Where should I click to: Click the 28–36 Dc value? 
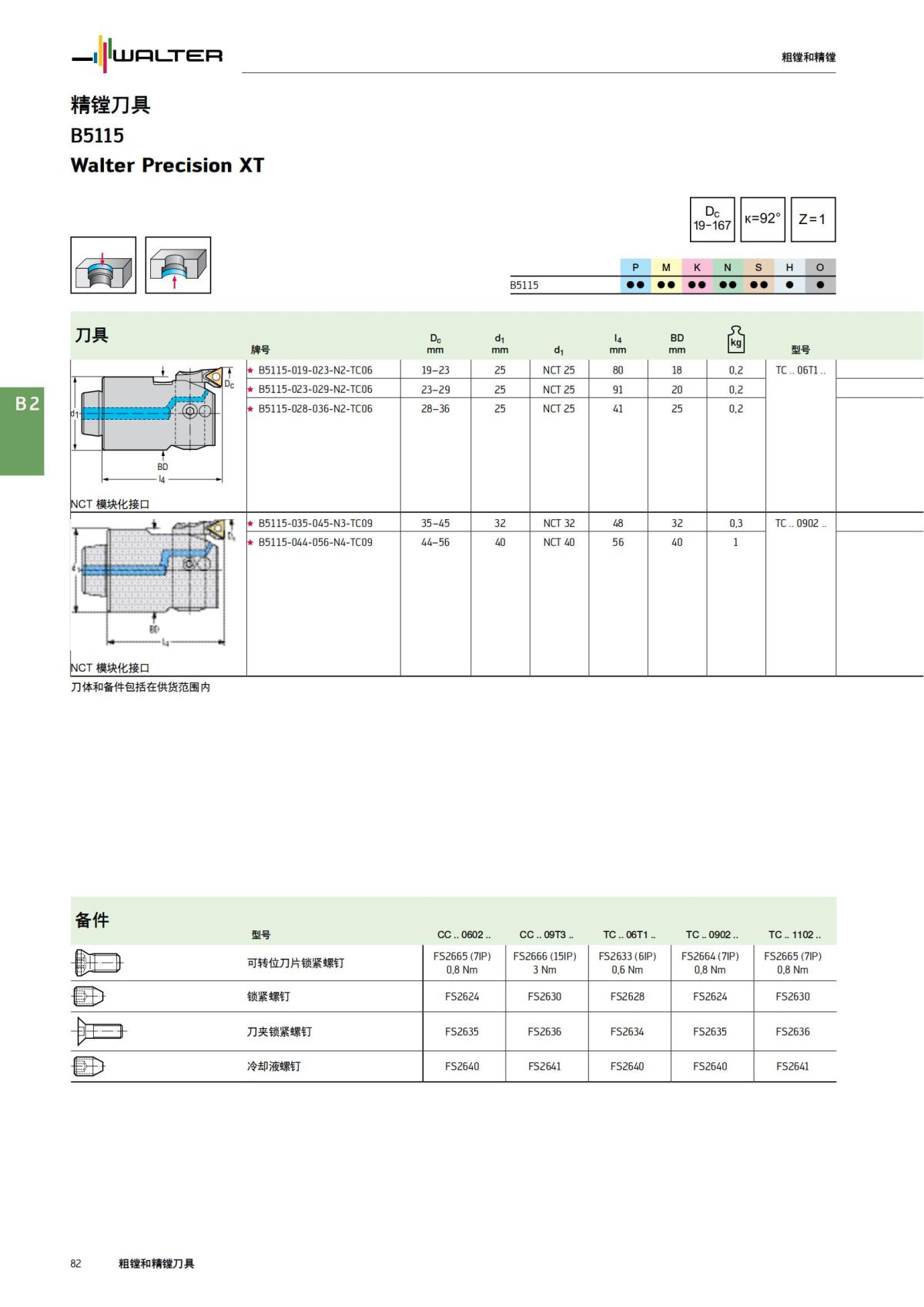point(435,409)
